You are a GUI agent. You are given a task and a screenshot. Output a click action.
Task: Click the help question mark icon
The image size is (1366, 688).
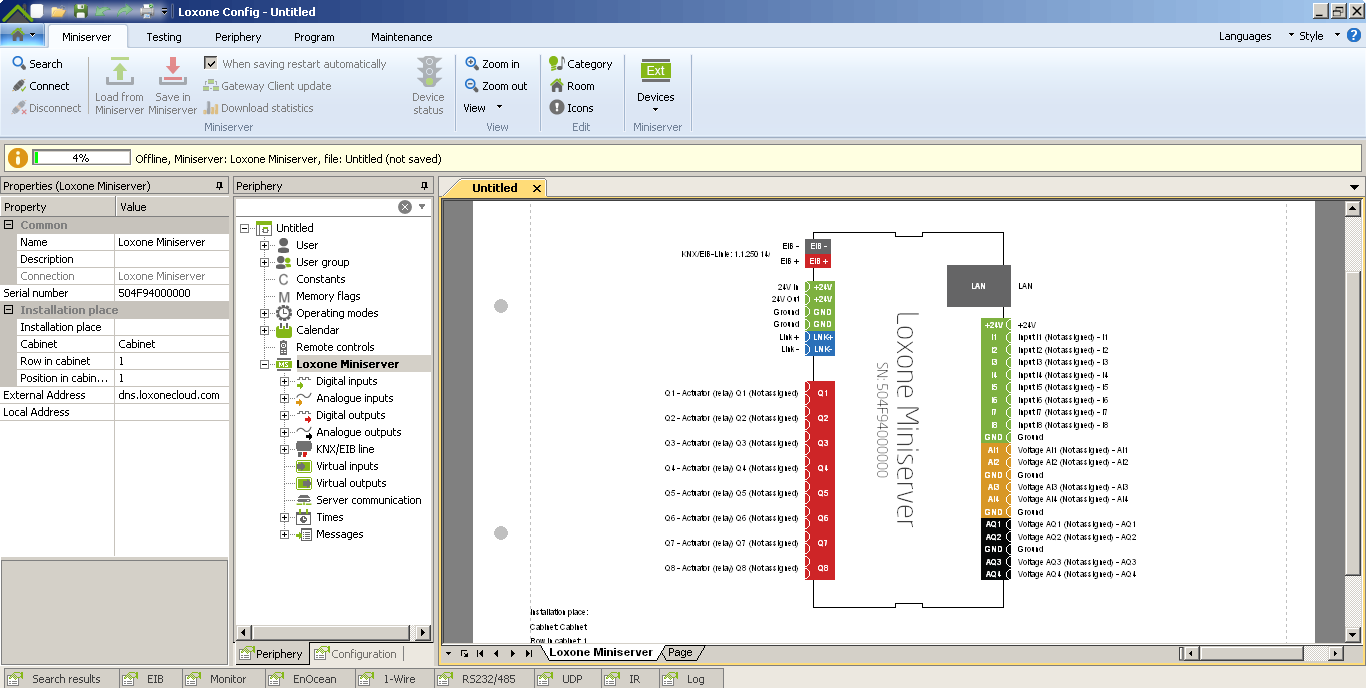click(1355, 36)
